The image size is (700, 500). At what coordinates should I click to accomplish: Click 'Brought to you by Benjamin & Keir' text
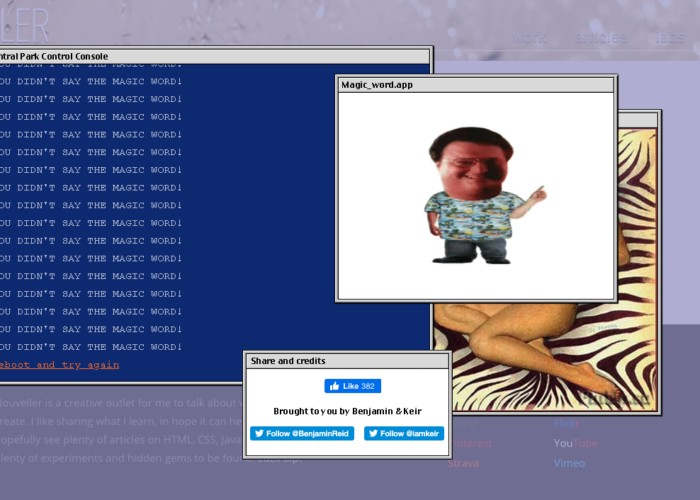pos(347,411)
